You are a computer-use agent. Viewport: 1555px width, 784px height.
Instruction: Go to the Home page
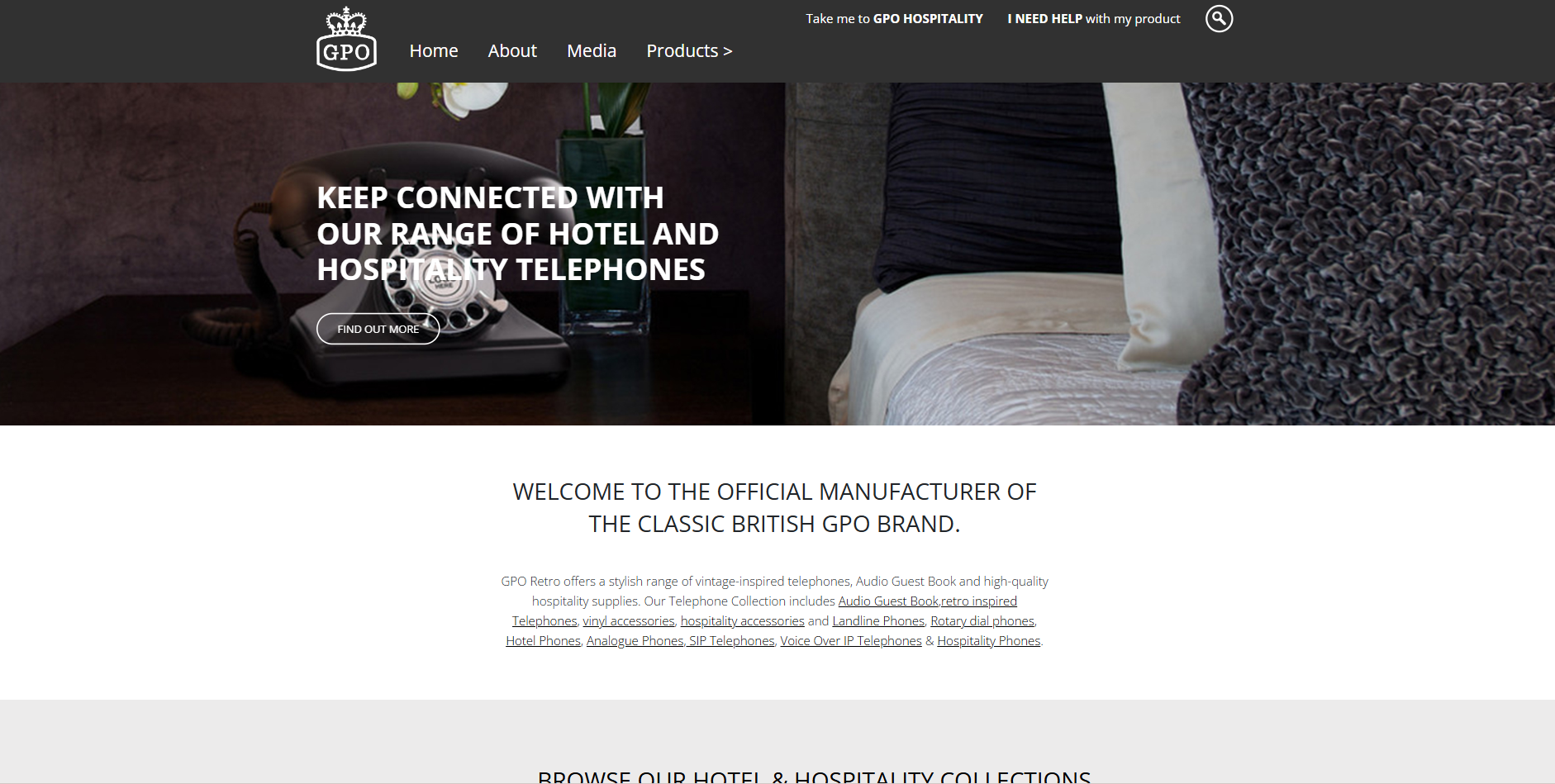point(434,51)
